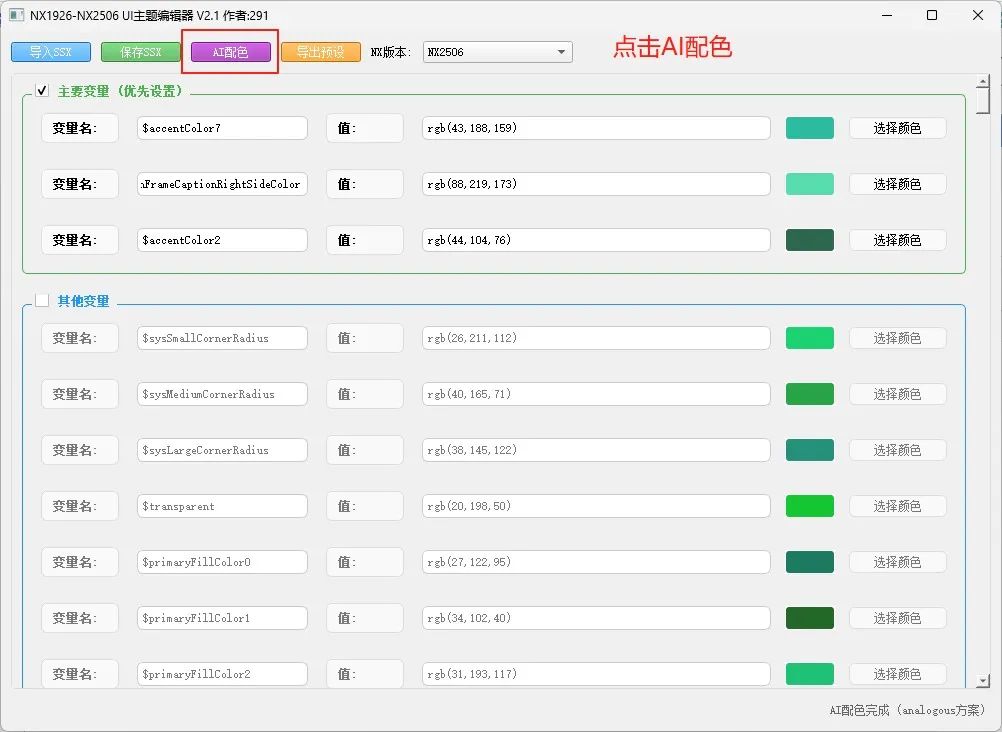Click the AI配色完成 status bar message
The height and width of the screenshot is (732, 1002).
[x=907, y=710]
